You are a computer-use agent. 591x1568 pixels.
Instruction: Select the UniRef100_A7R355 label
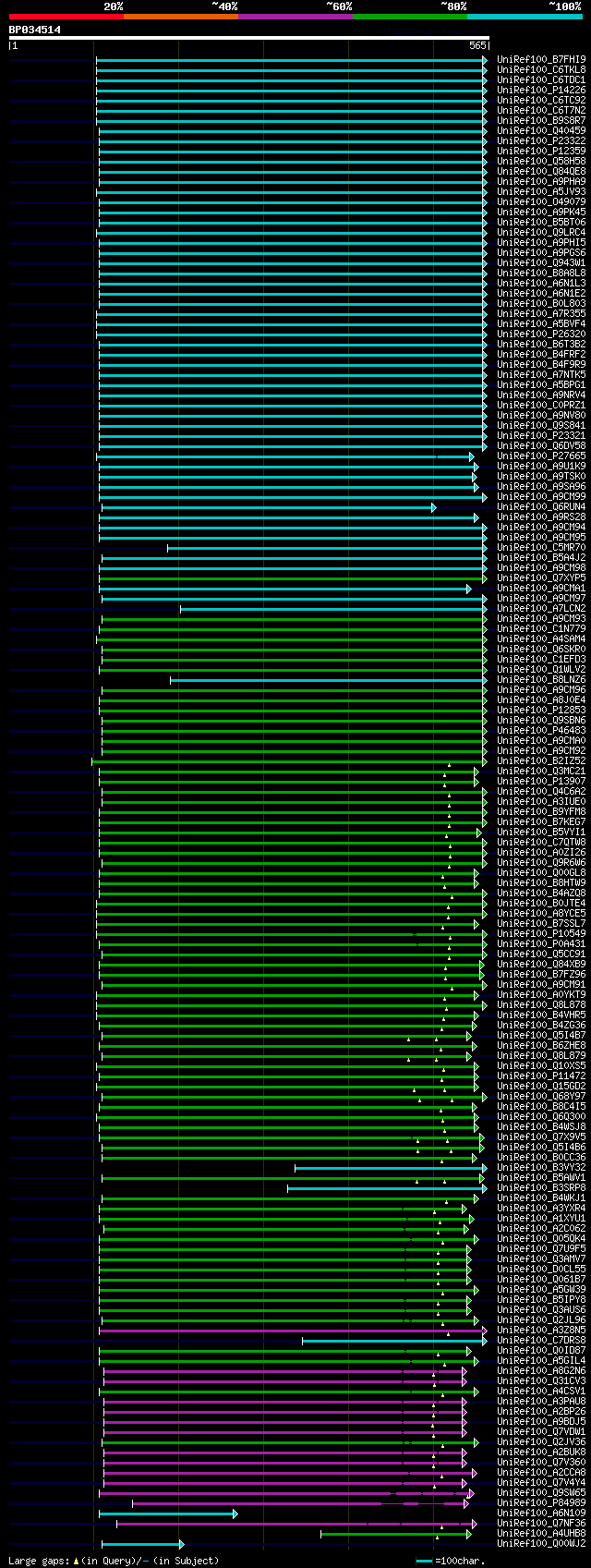(x=541, y=313)
